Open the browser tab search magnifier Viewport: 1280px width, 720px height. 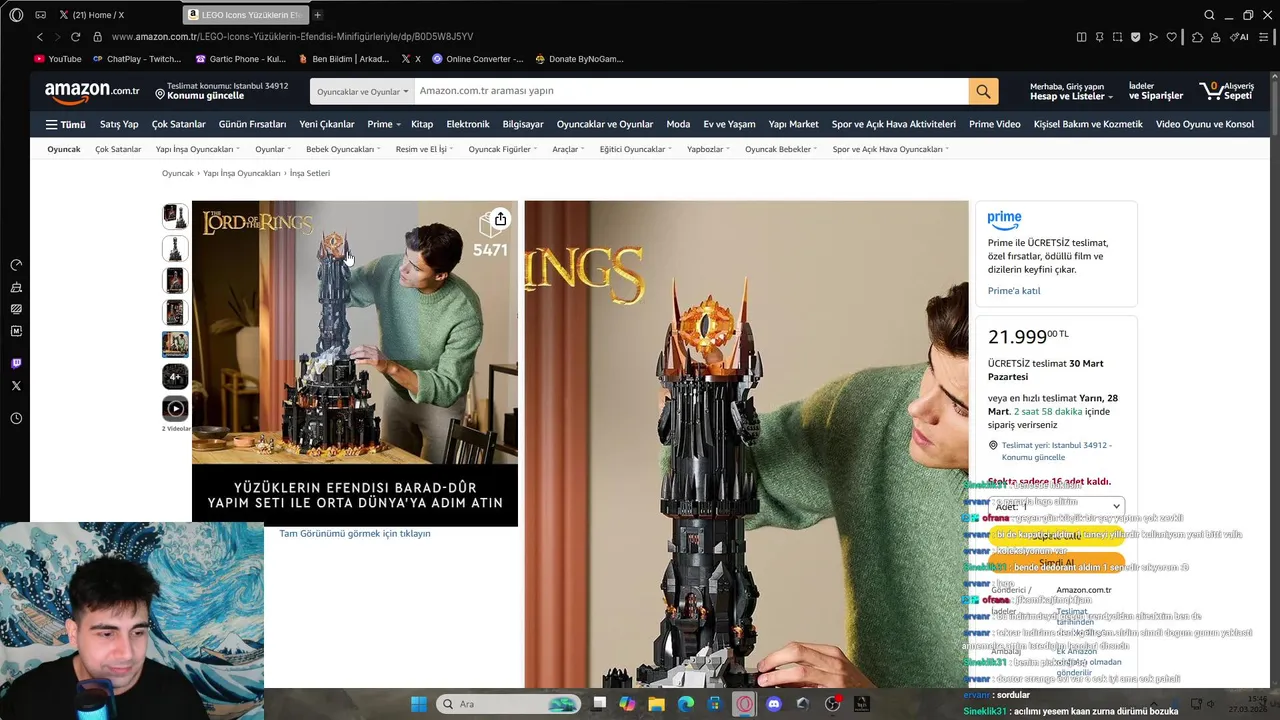pos(1209,15)
